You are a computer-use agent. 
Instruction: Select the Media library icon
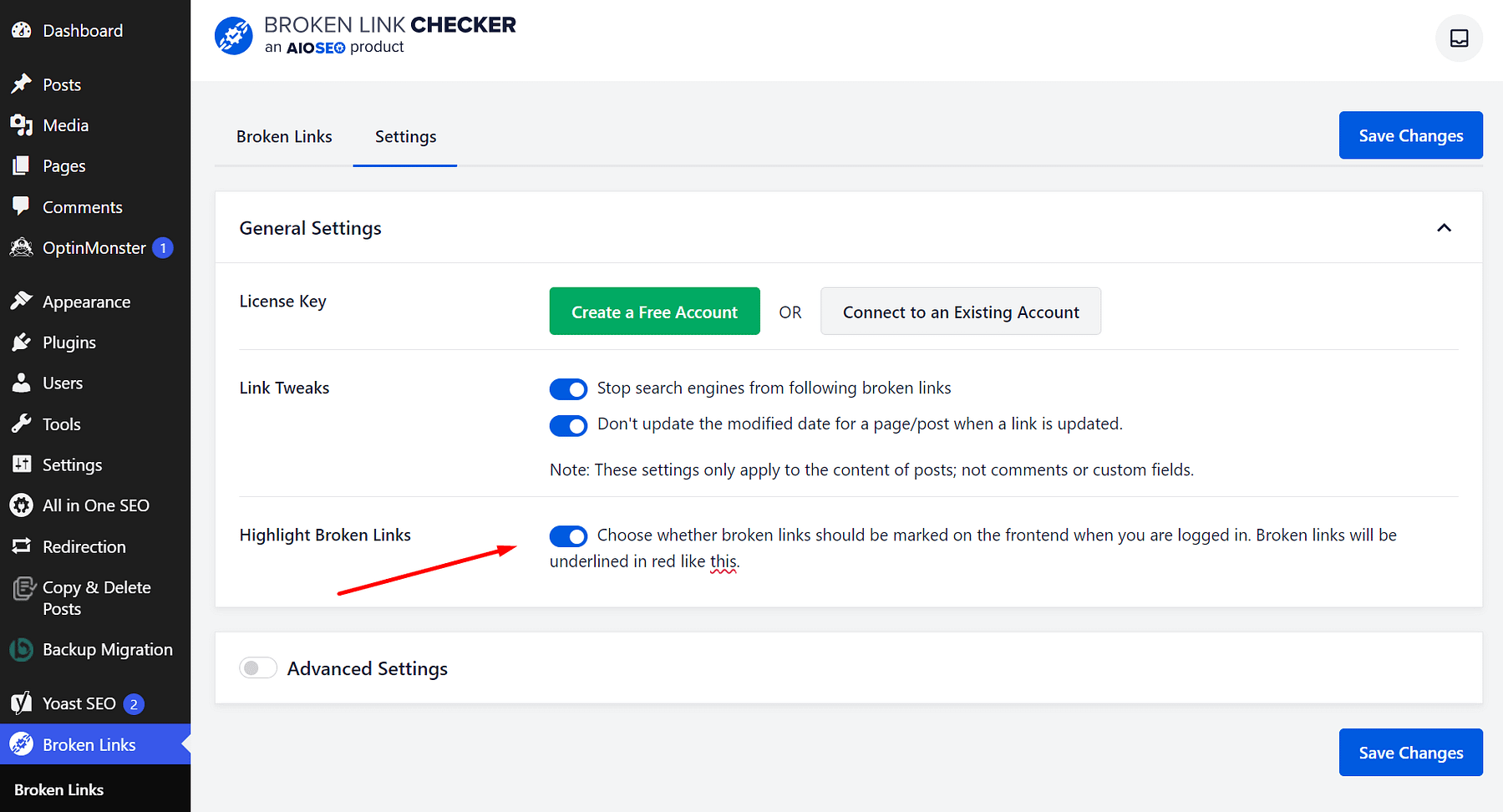[21, 124]
